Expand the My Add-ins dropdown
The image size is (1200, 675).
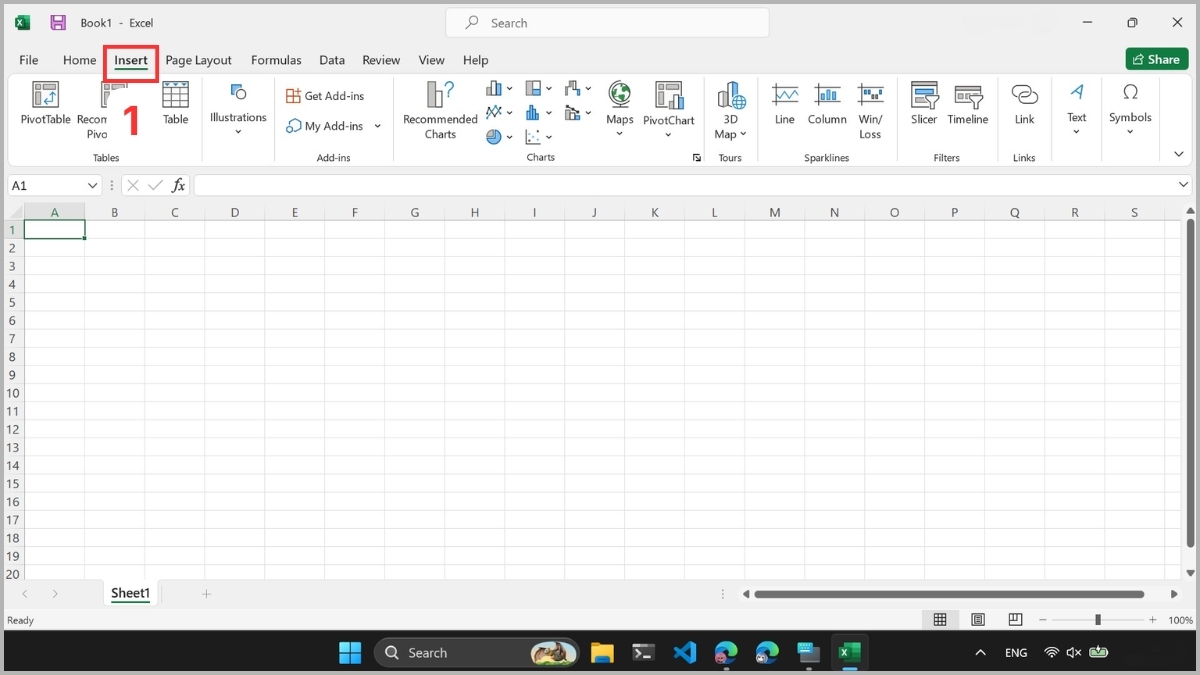[x=378, y=126]
